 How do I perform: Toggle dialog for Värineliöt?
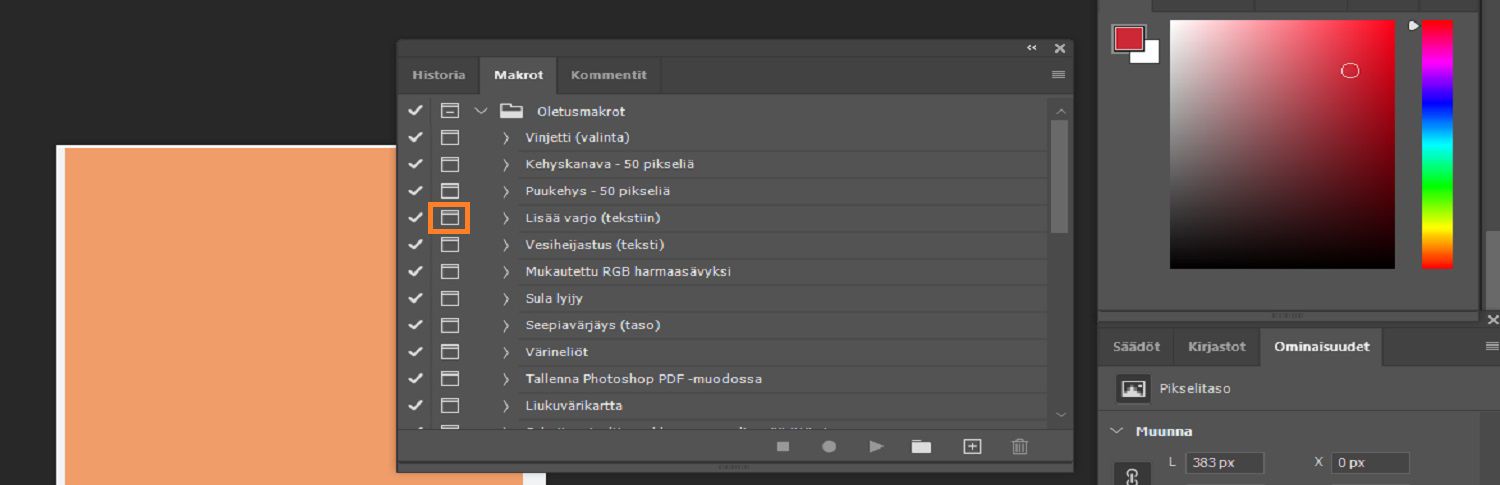click(x=450, y=352)
